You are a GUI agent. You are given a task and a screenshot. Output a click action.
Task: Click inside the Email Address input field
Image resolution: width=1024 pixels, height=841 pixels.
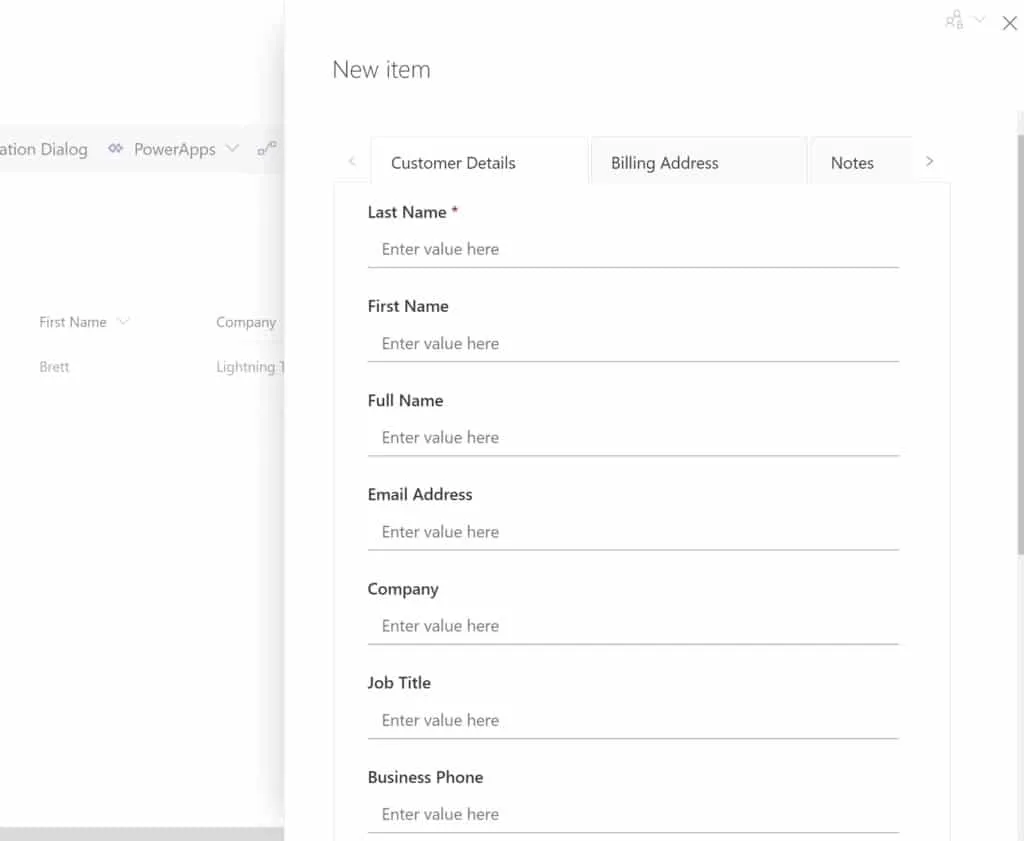click(630, 531)
